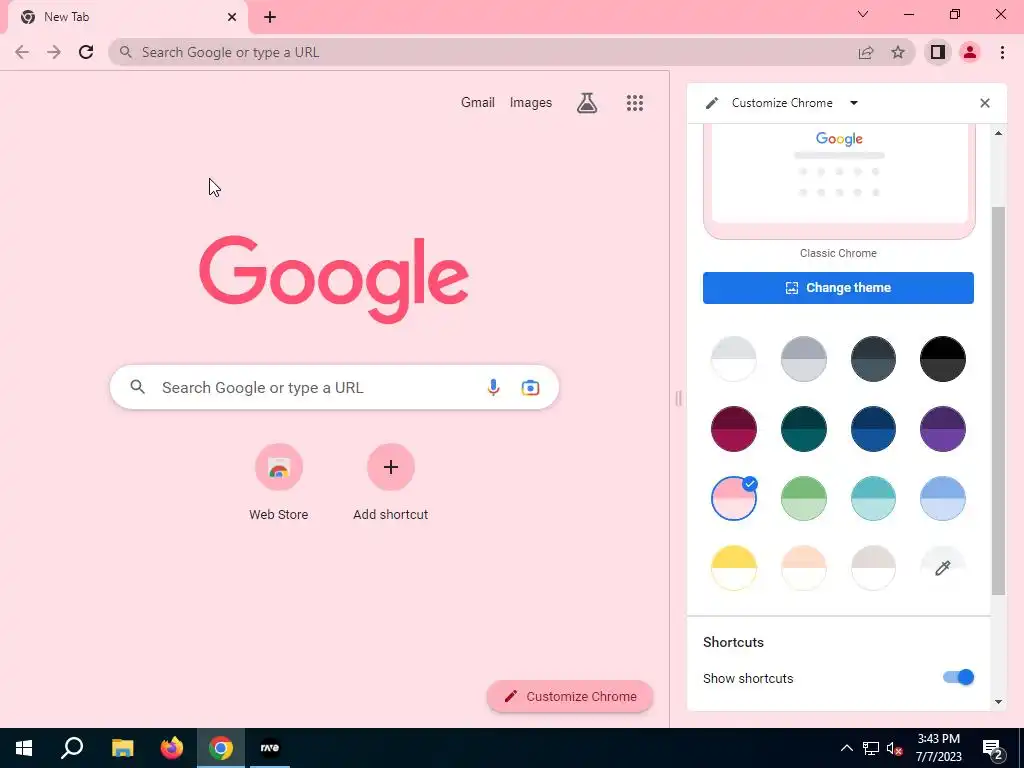The height and width of the screenshot is (768, 1024).
Task: Pick the beige grey color swatch
Action: tap(873, 568)
